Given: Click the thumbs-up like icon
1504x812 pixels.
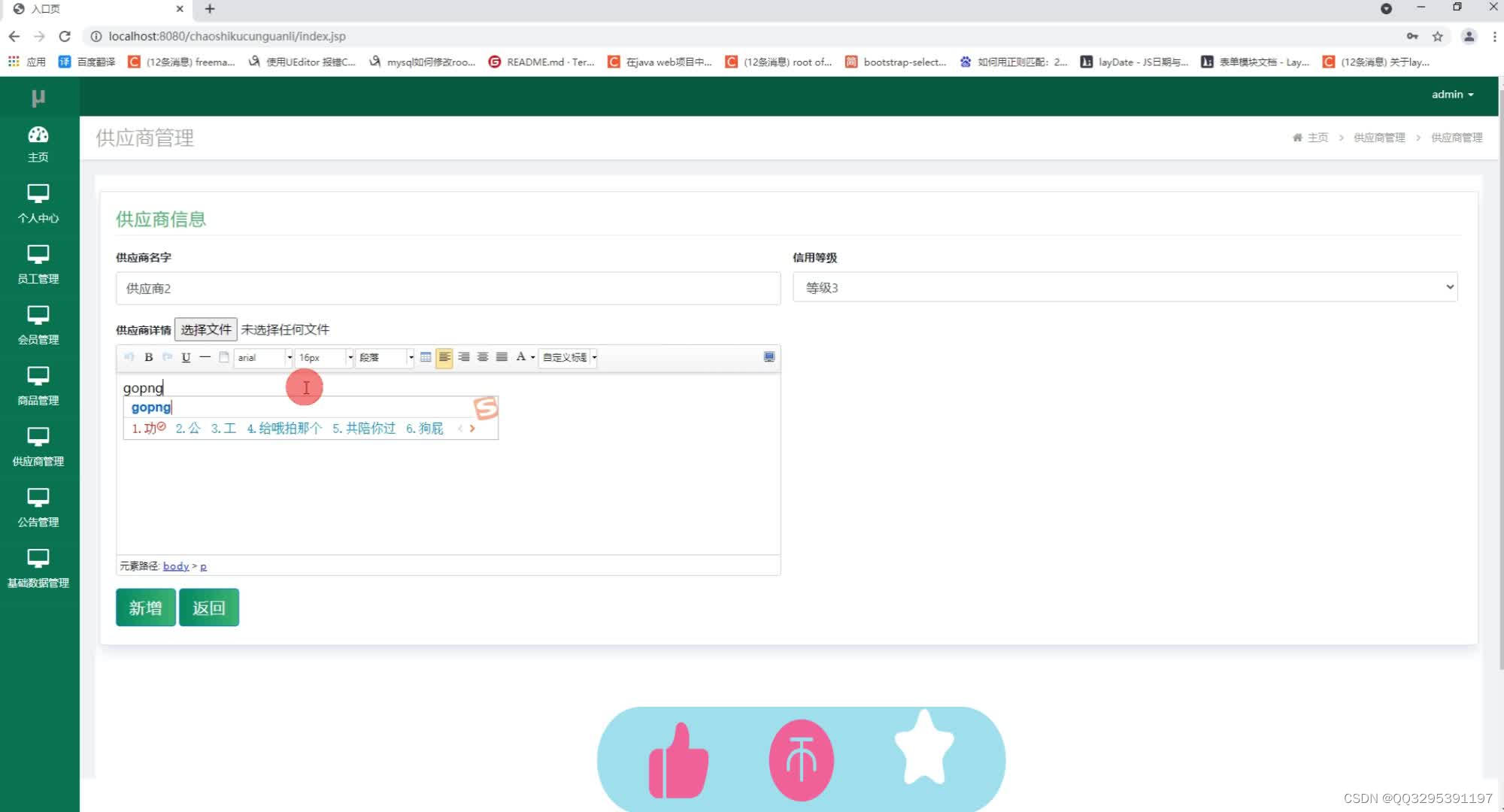Looking at the screenshot, I should click(678, 761).
